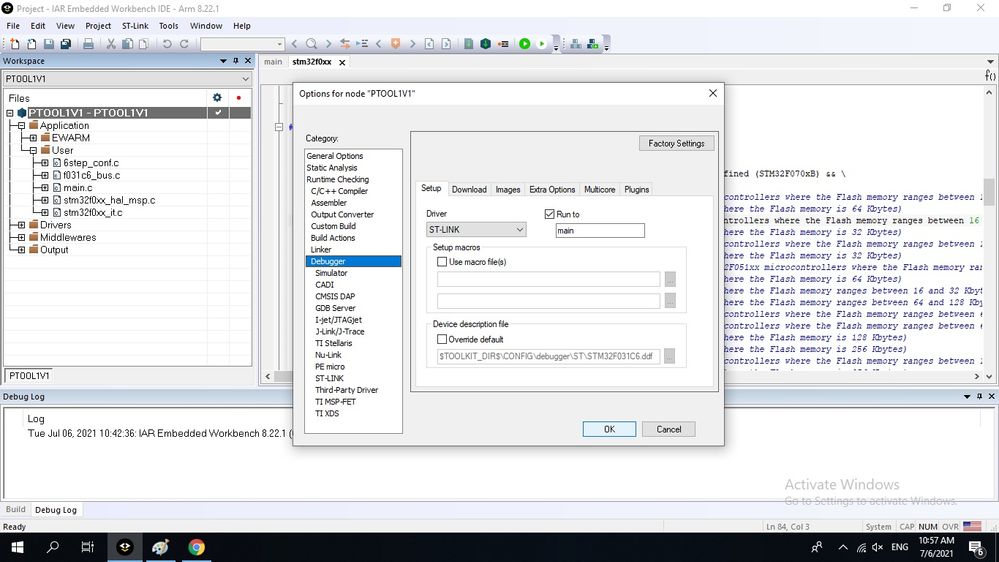Image resolution: width=999 pixels, height=562 pixels.
Task: Click the green Download and Debug icon
Action: (524, 44)
